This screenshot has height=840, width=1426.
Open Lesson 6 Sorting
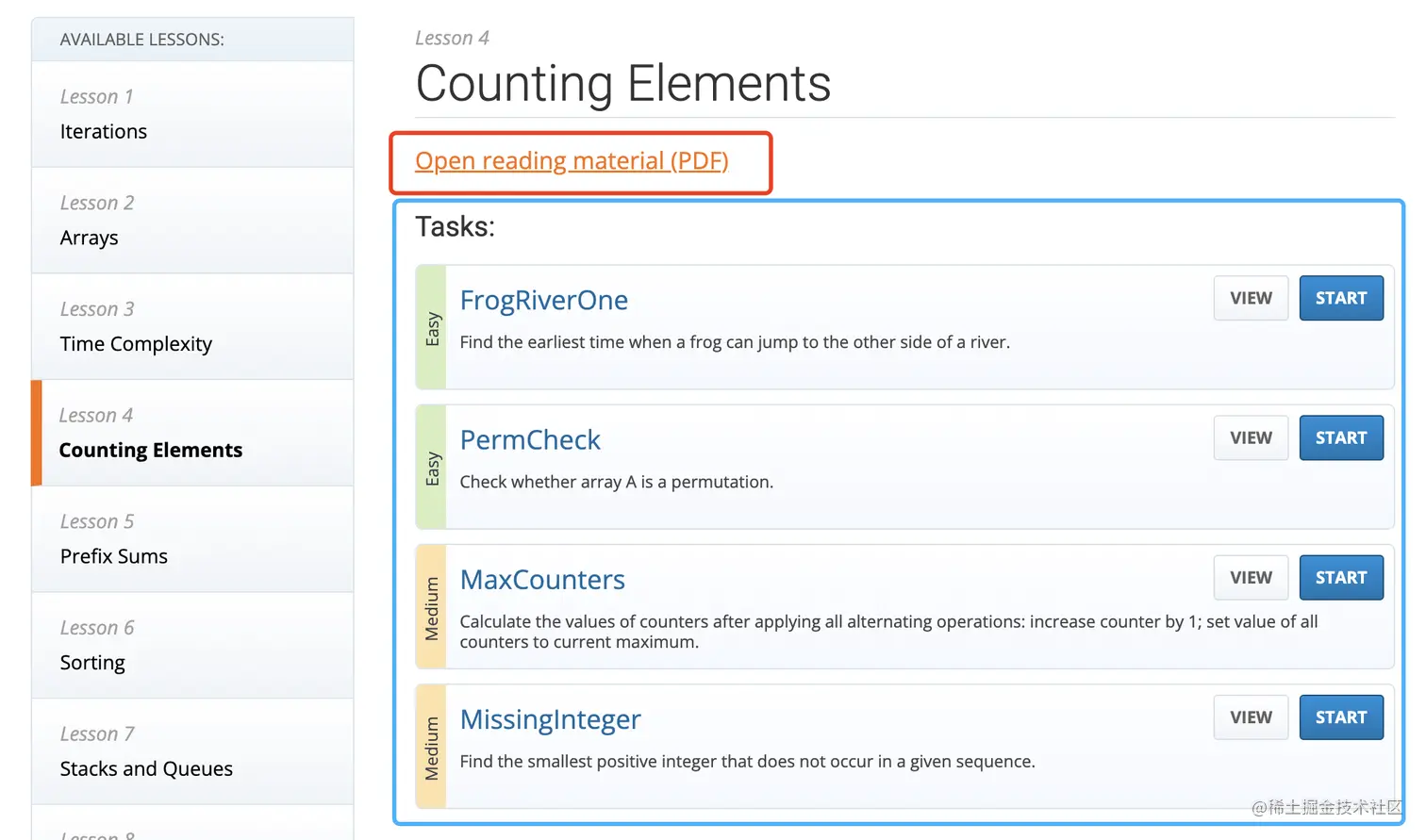click(192, 646)
